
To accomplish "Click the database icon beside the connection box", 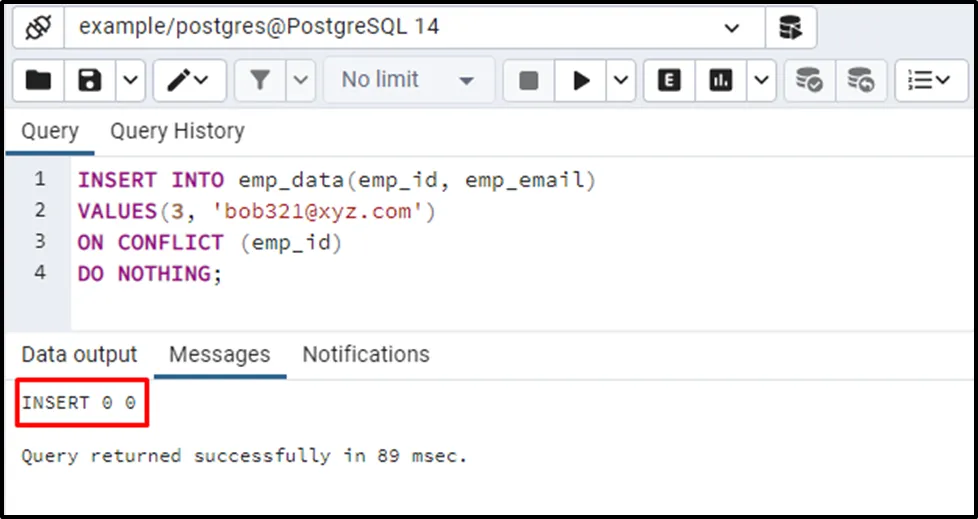I will click(x=791, y=27).
